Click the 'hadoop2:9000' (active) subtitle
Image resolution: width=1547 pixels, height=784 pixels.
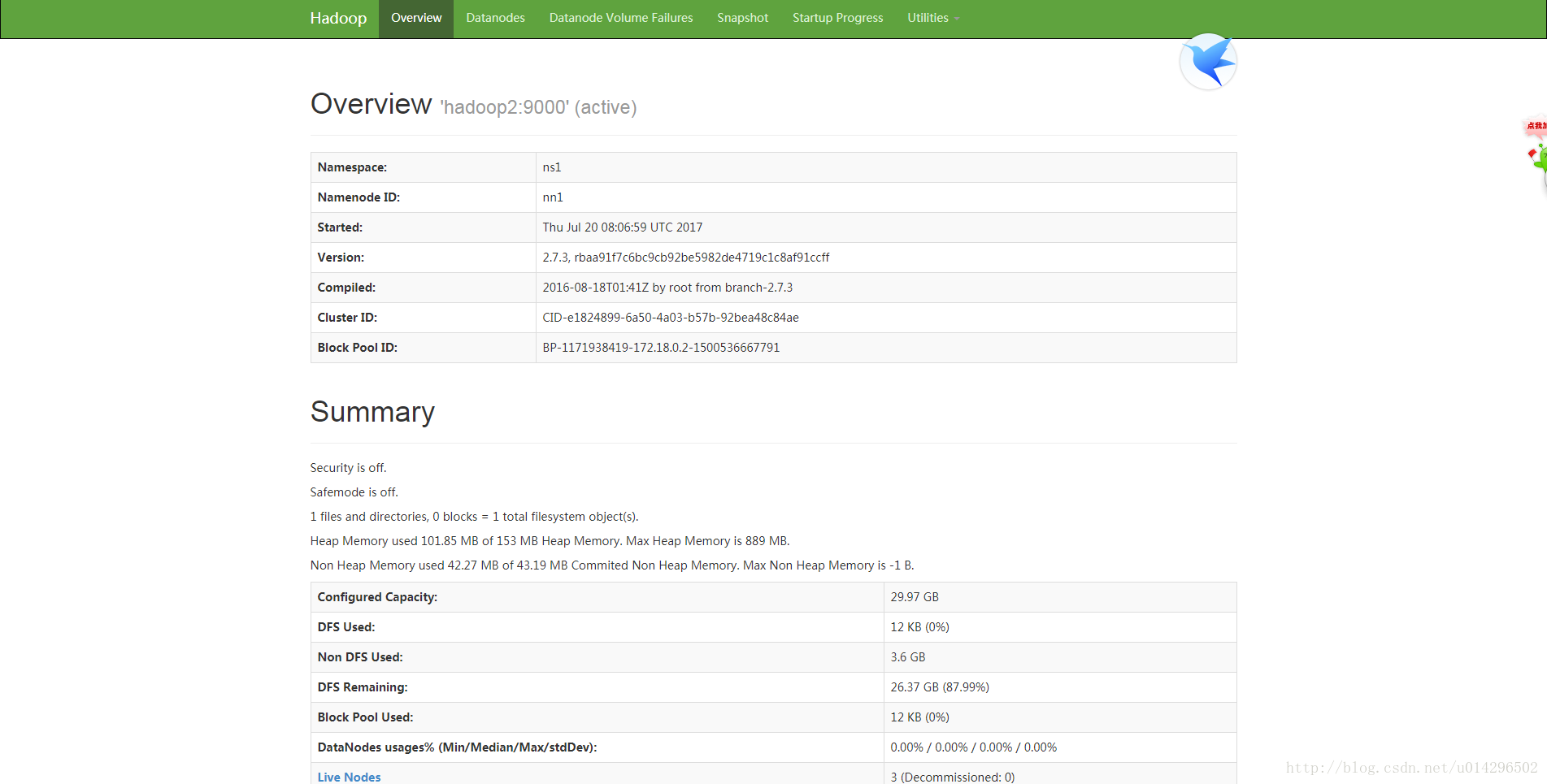538,107
